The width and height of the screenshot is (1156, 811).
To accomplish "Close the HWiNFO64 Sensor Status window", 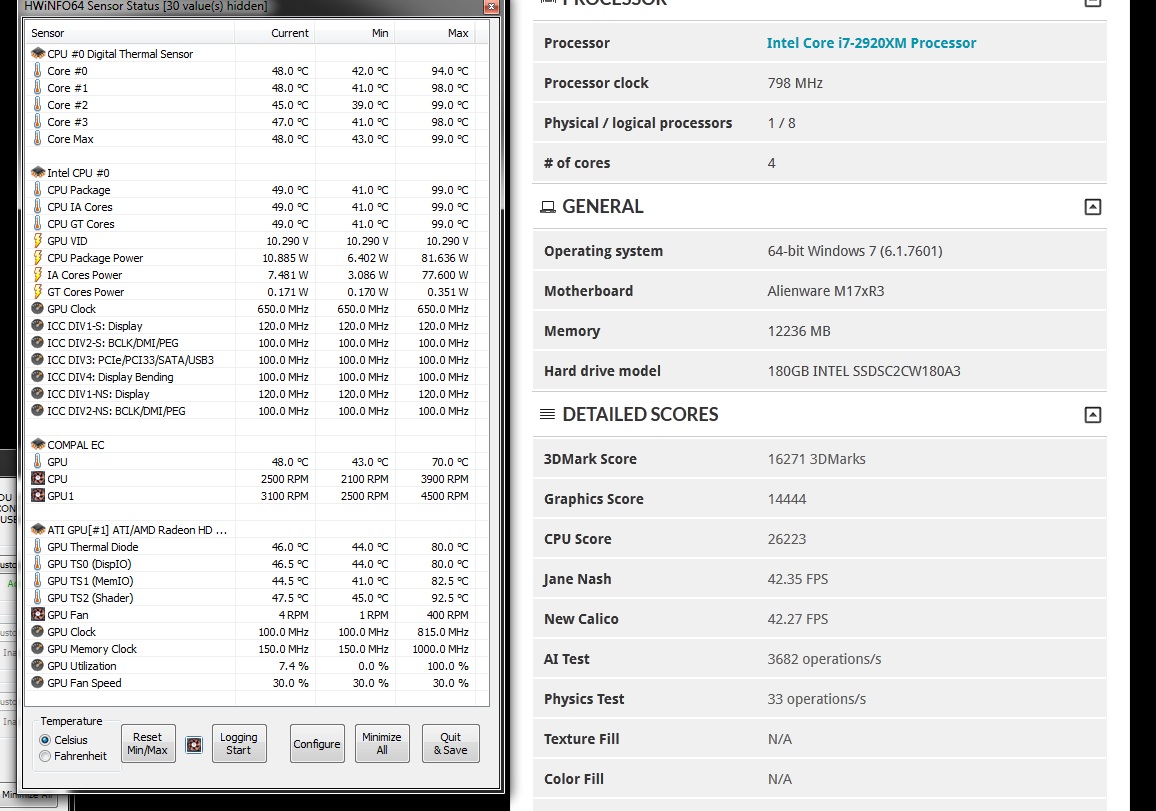I will click(491, 6).
